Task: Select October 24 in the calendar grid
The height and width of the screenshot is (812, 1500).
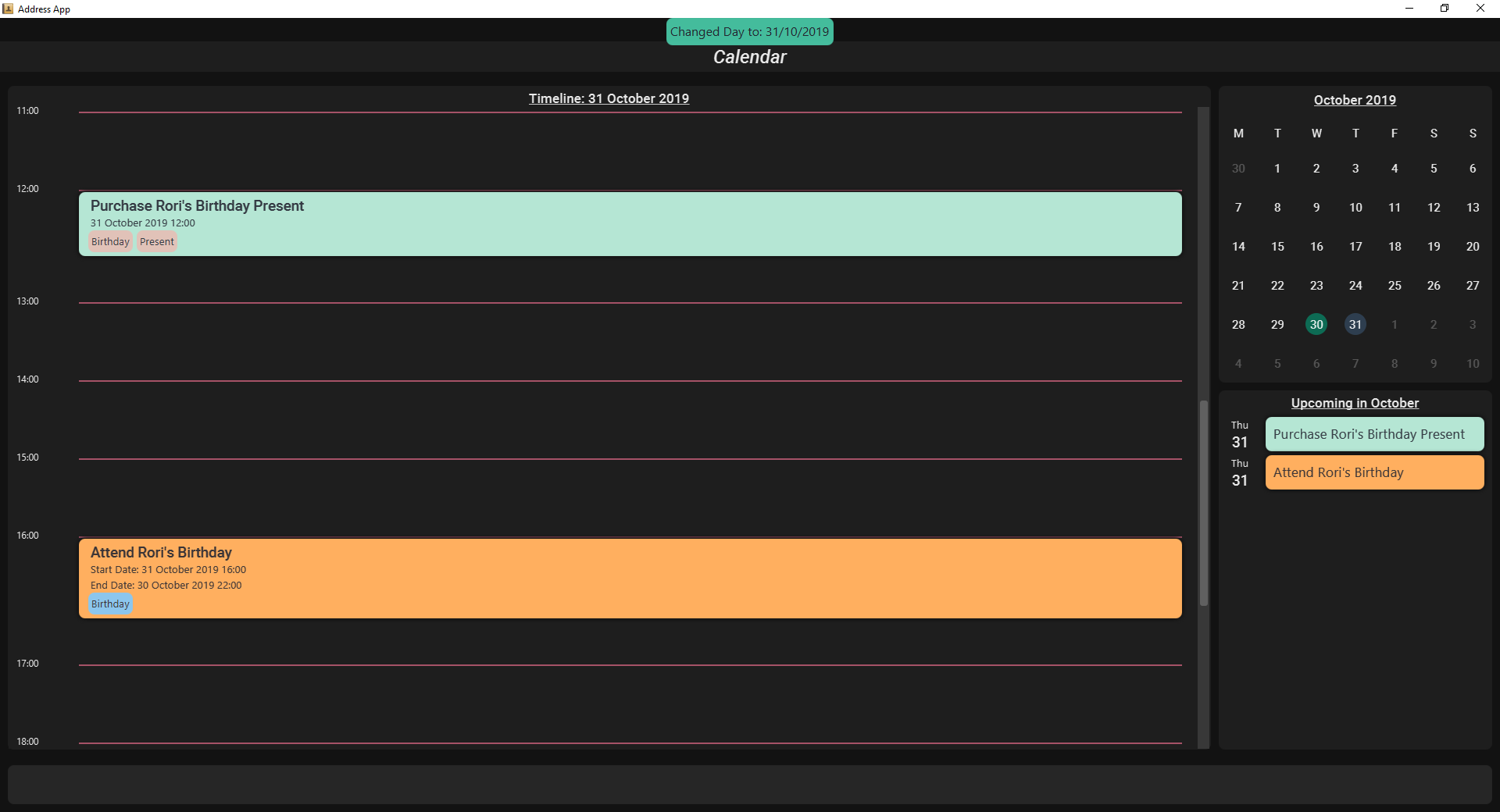Action: 1355,286
